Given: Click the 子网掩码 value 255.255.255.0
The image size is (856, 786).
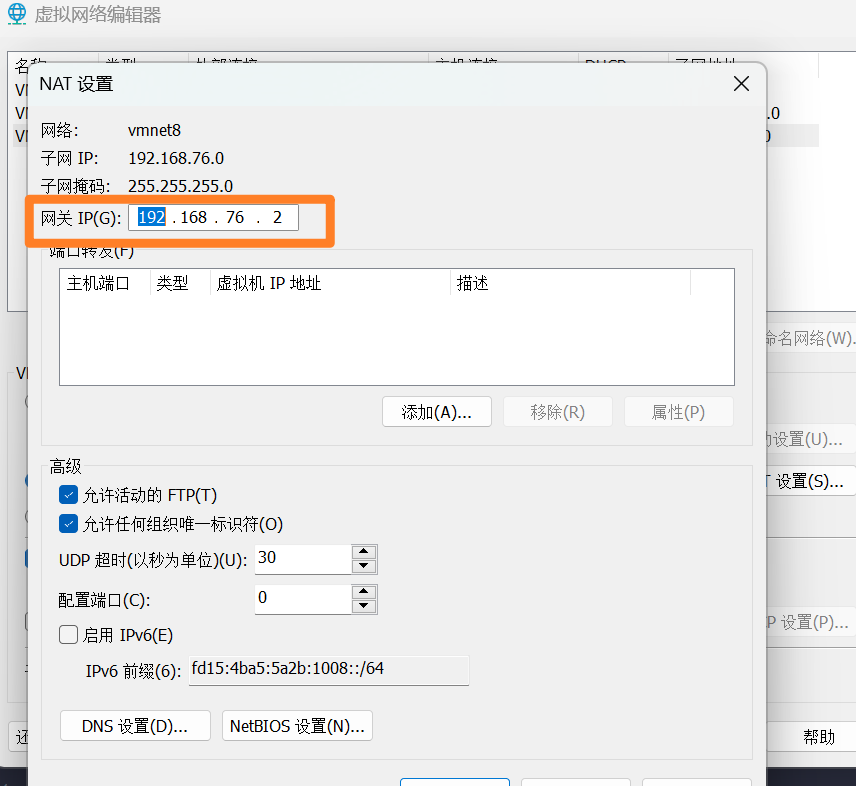Looking at the screenshot, I should (x=180, y=186).
